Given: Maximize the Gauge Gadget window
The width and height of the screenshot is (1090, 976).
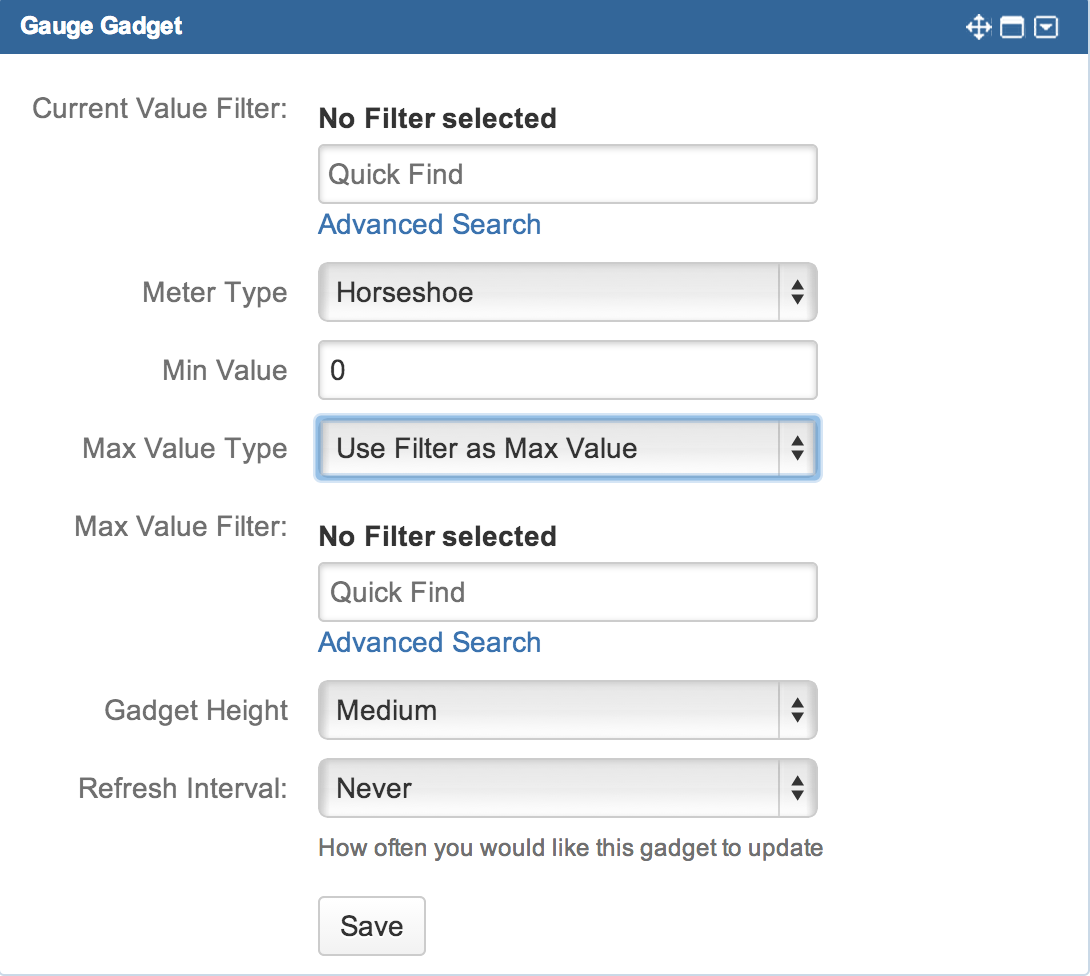Looking at the screenshot, I should click(1012, 26).
